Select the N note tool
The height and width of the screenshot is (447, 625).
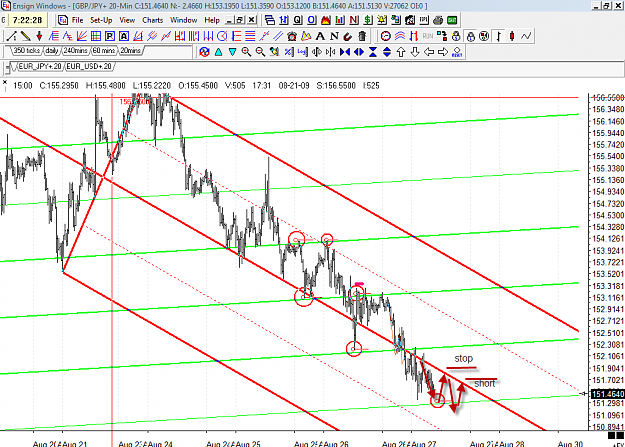(334, 36)
